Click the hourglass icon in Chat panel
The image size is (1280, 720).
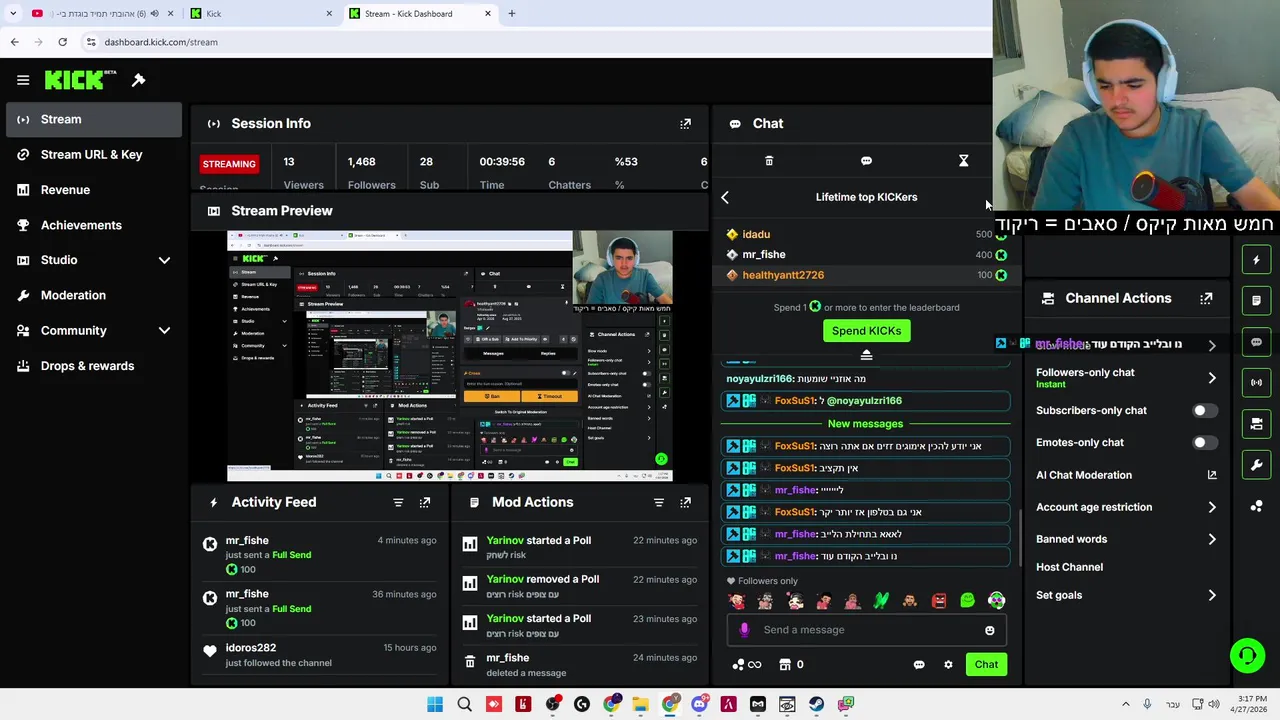click(963, 161)
